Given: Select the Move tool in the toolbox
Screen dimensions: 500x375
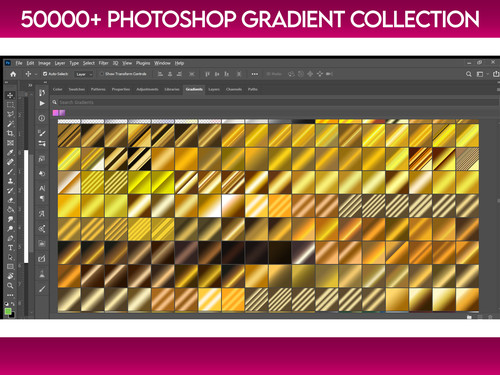Looking at the screenshot, I should (10, 95).
